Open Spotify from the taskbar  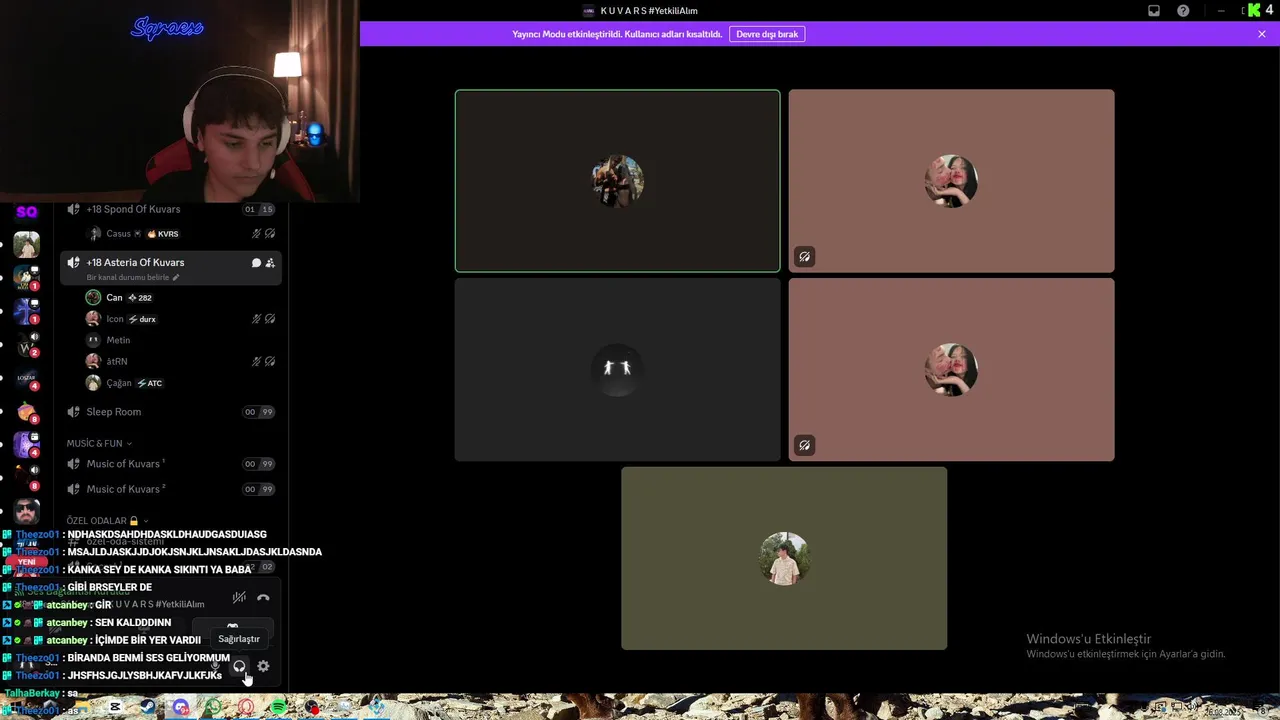click(x=278, y=708)
